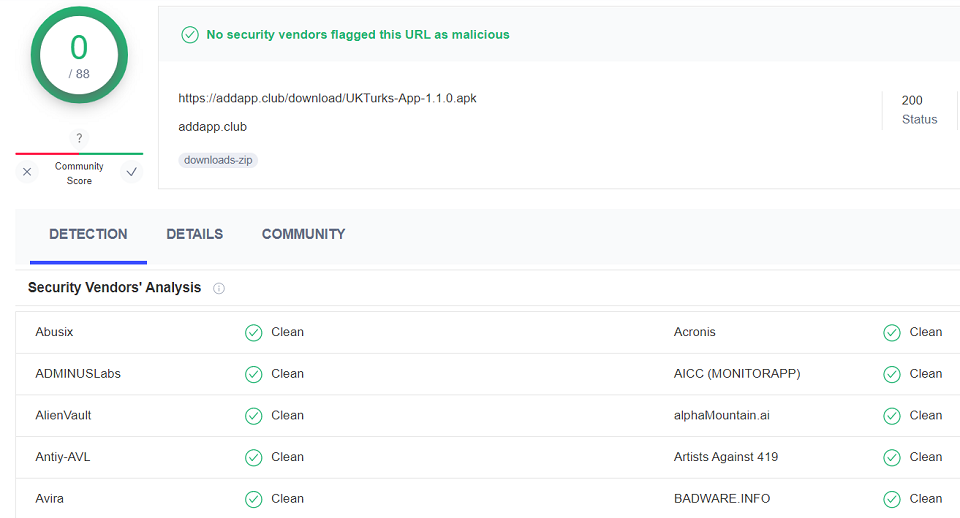Viewport: 960px width, 518px height.
Task: Click the green check icon beside Abusix
Action: [x=253, y=332]
